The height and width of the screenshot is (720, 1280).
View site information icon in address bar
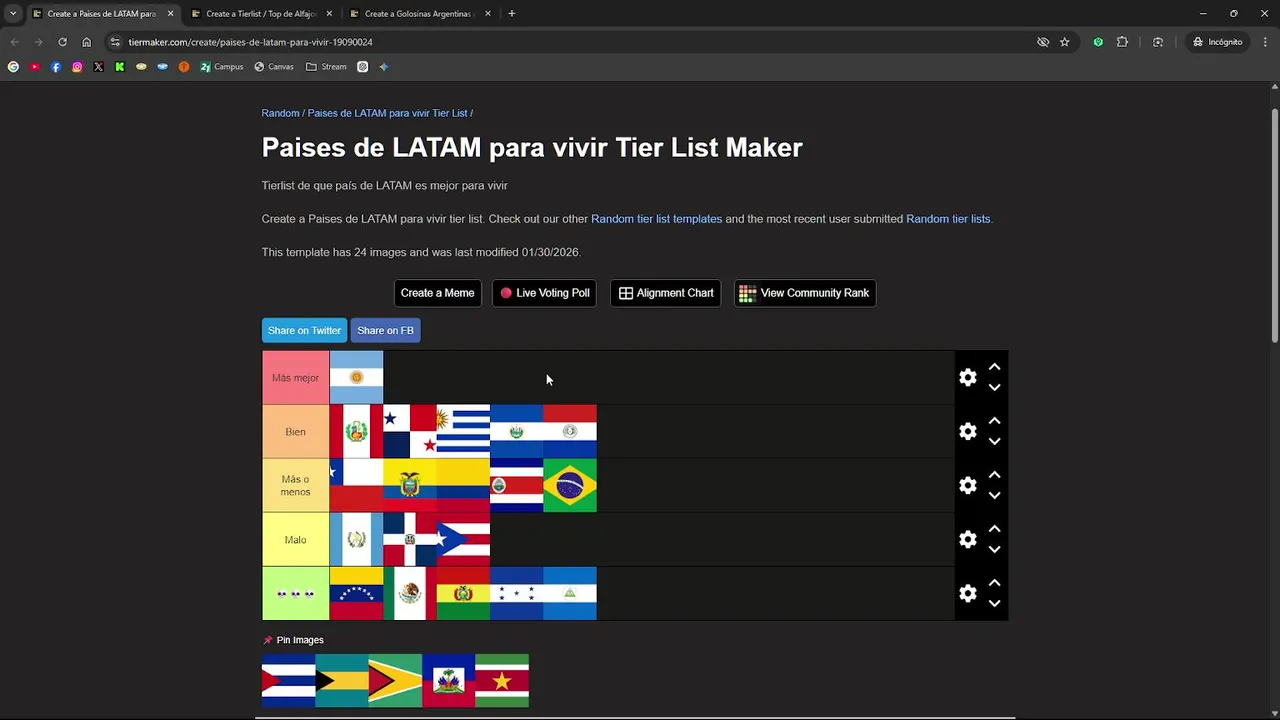(x=115, y=42)
